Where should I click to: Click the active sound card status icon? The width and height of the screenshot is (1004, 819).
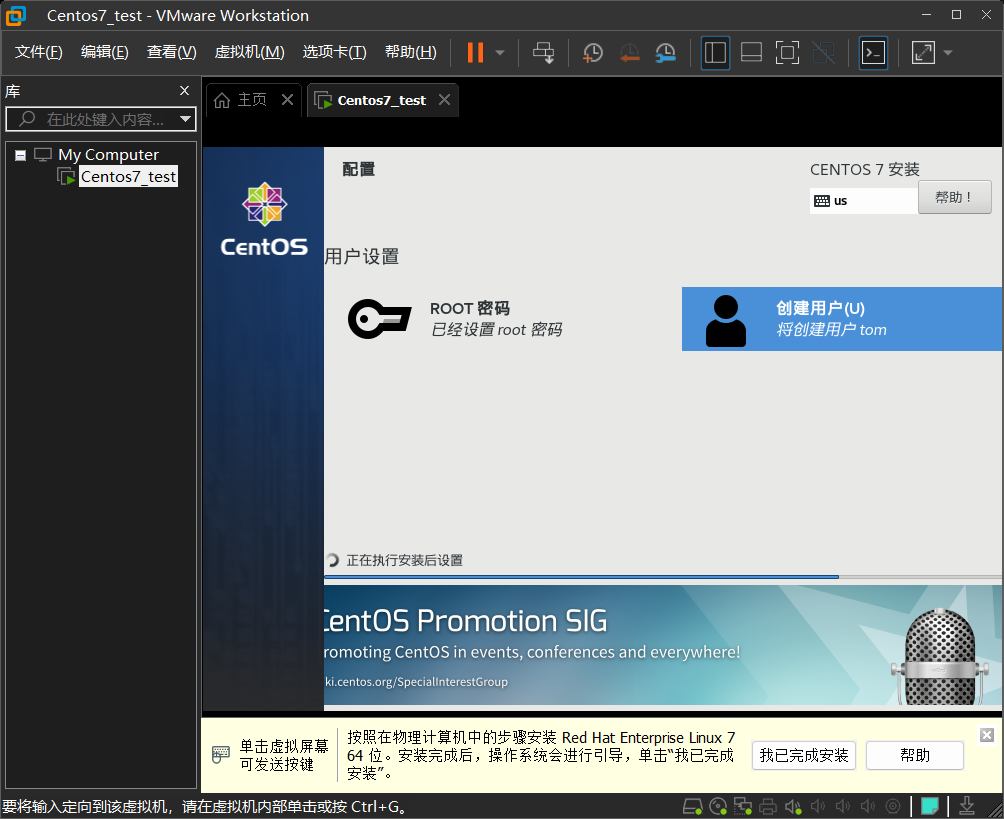pos(793,806)
